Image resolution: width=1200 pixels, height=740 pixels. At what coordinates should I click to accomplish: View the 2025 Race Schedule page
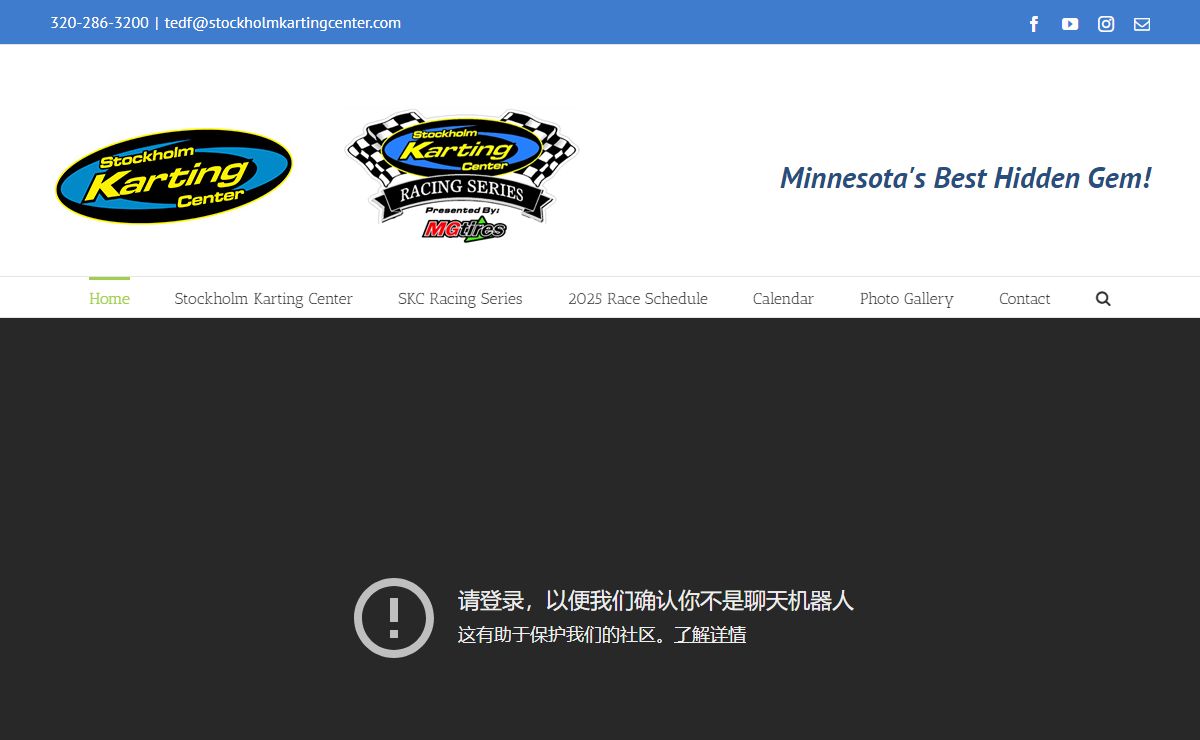coord(638,298)
